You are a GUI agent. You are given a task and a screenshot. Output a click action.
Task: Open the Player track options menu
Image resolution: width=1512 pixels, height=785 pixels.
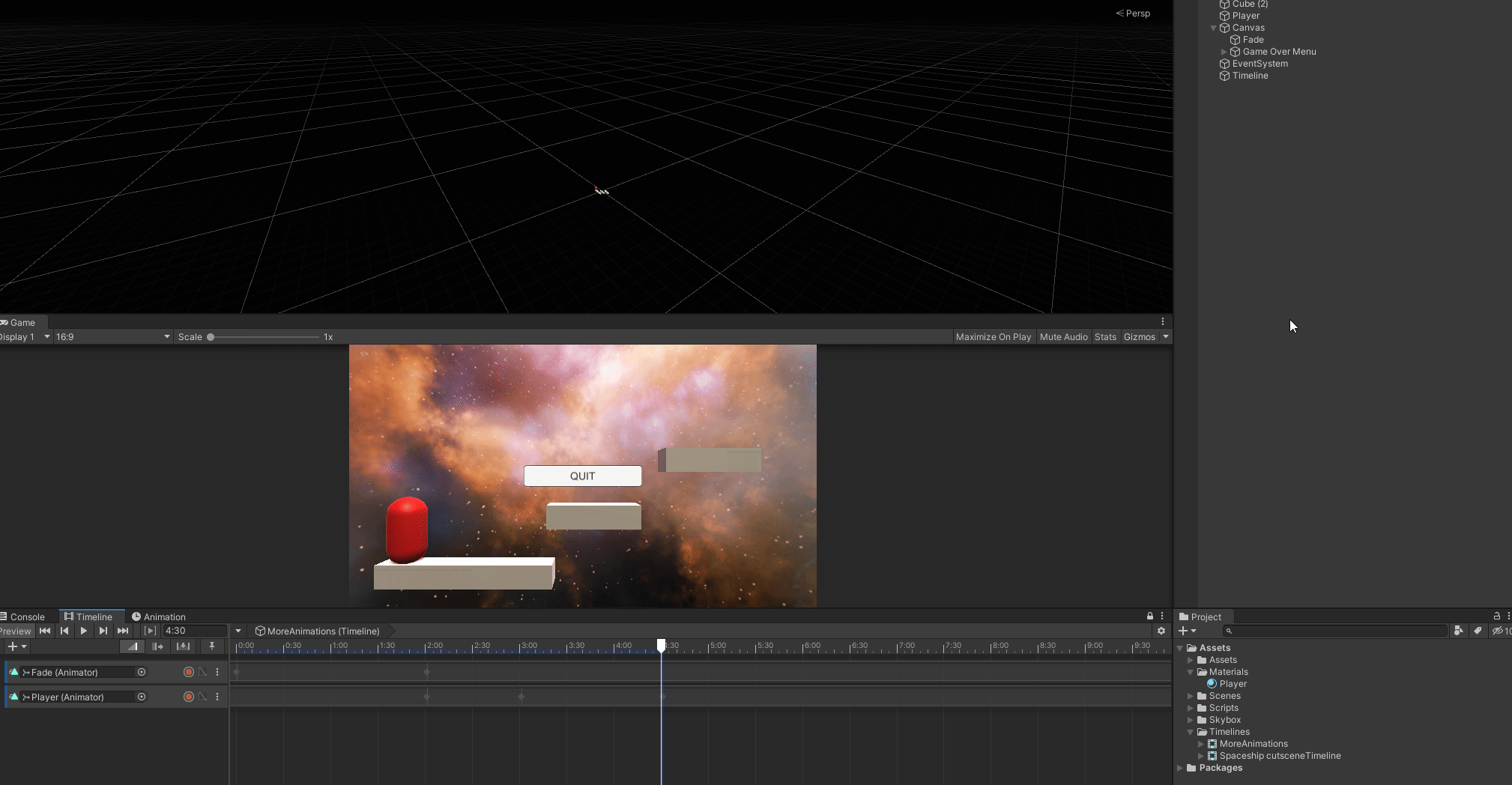(x=217, y=697)
